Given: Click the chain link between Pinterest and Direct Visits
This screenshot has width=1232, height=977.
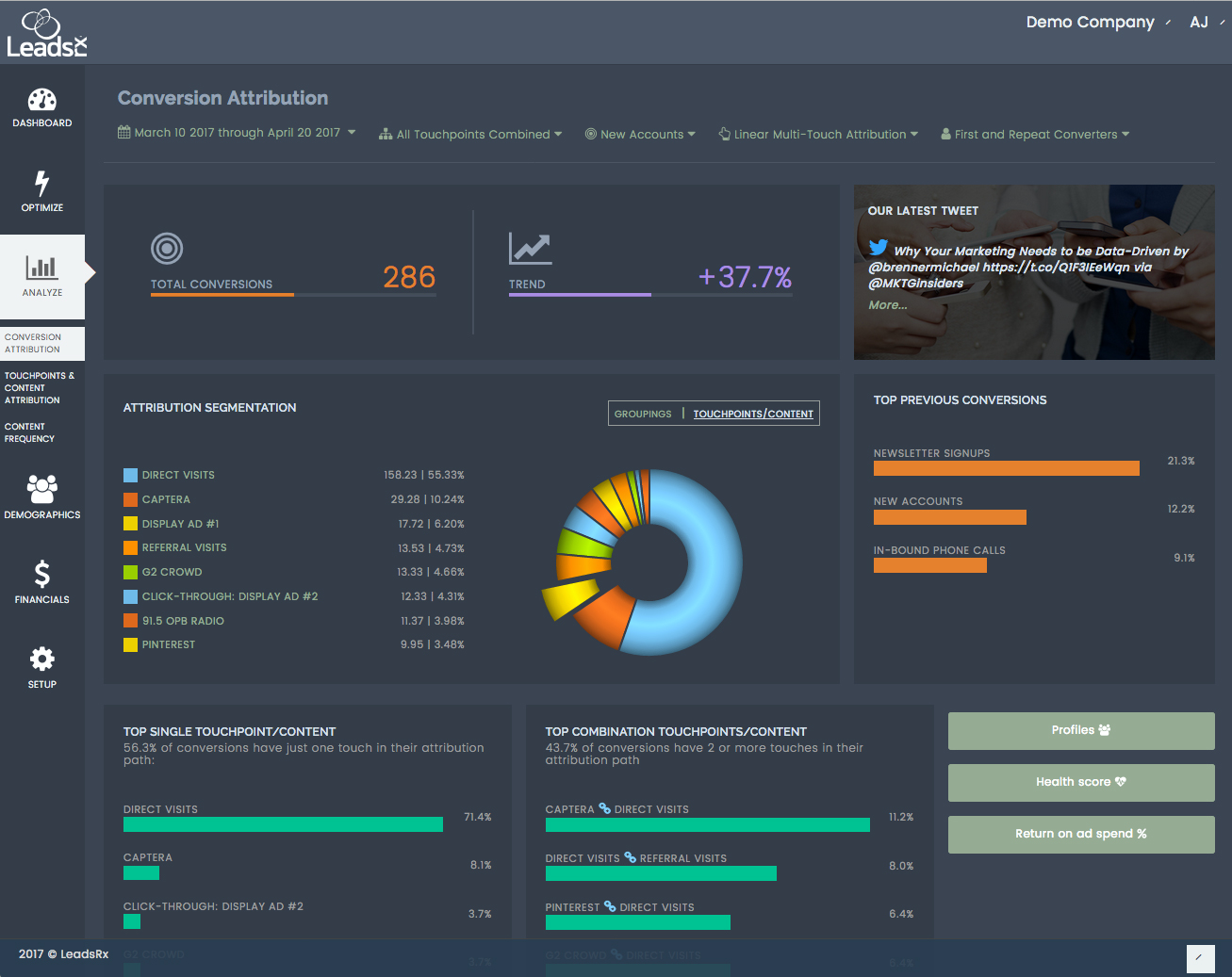Looking at the screenshot, I should (610, 906).
